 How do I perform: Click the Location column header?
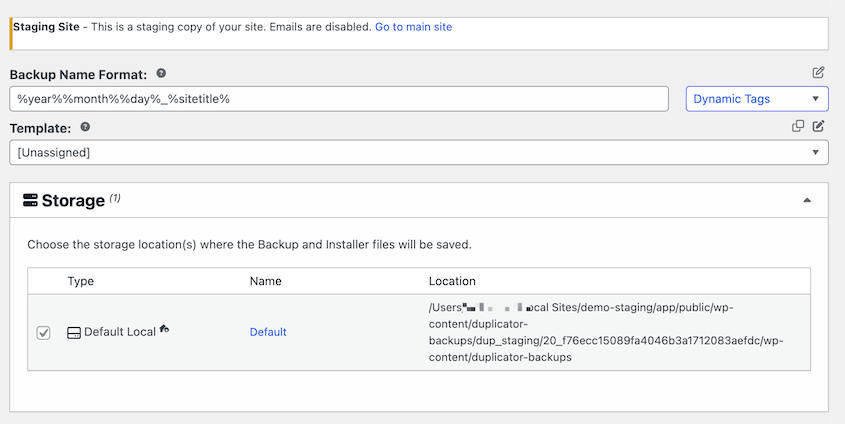tap(452, 281)
